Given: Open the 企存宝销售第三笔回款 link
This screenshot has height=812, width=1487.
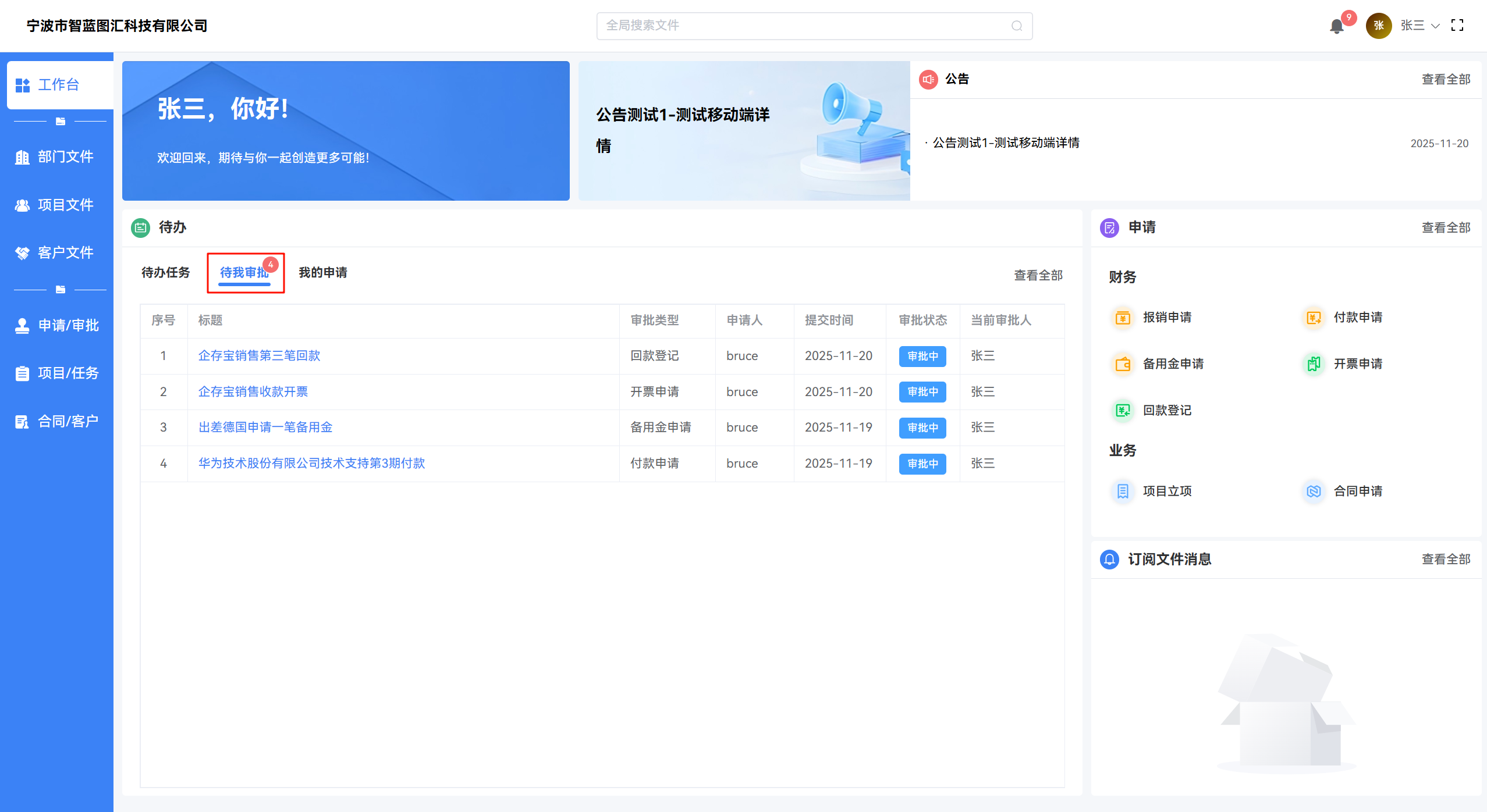Looking at the screenshot, I should tap(259, 356).
